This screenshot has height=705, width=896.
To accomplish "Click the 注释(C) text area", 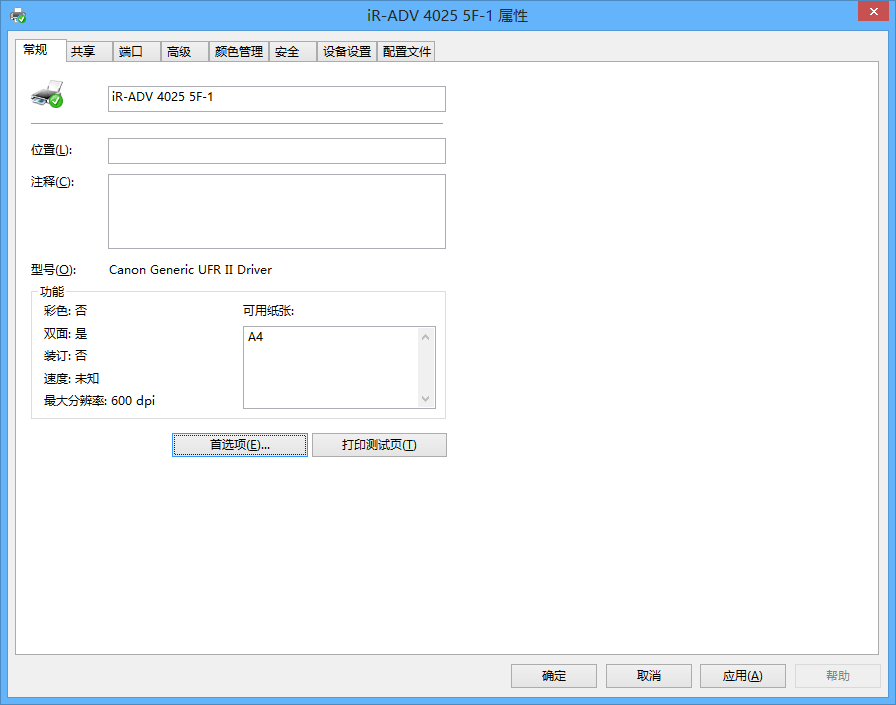I will (x=276, y=211).
